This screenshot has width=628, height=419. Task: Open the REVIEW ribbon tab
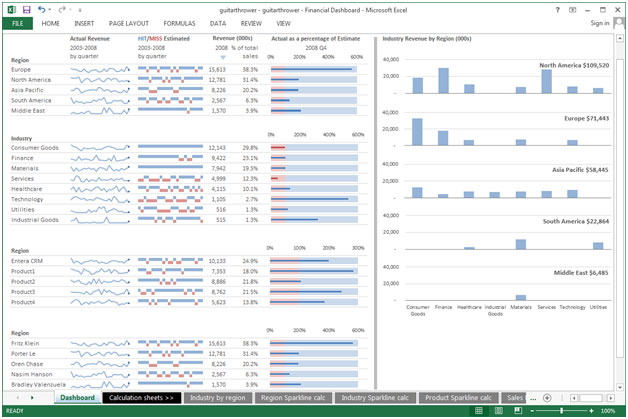(x=251, y=24)
